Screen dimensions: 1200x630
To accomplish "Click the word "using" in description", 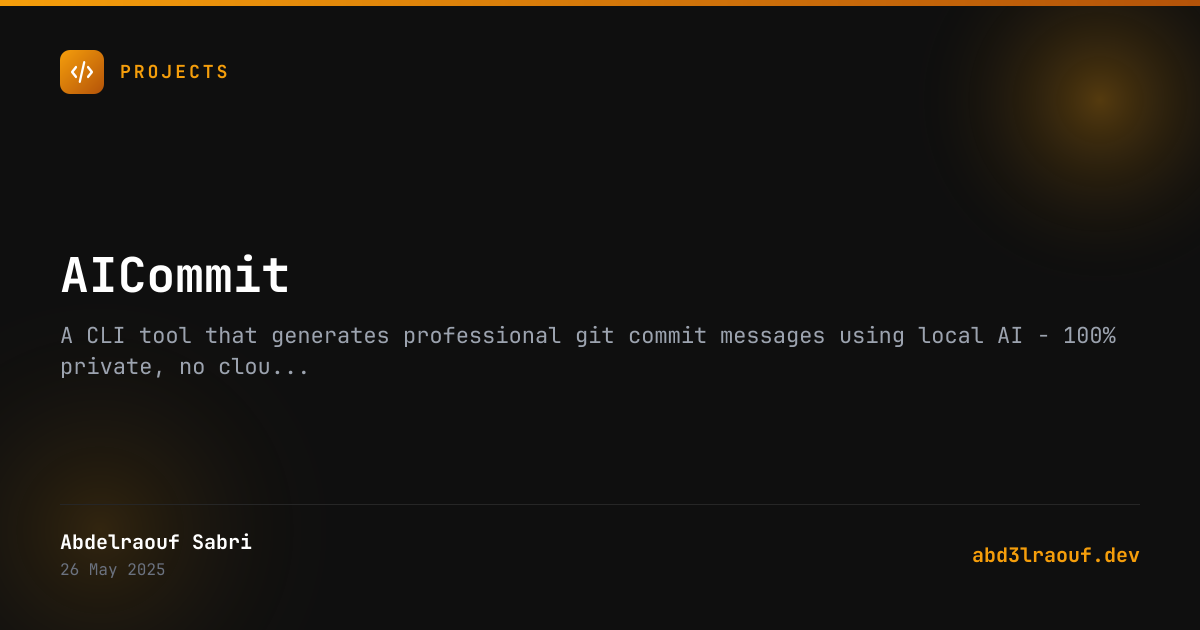I will 871,336.
